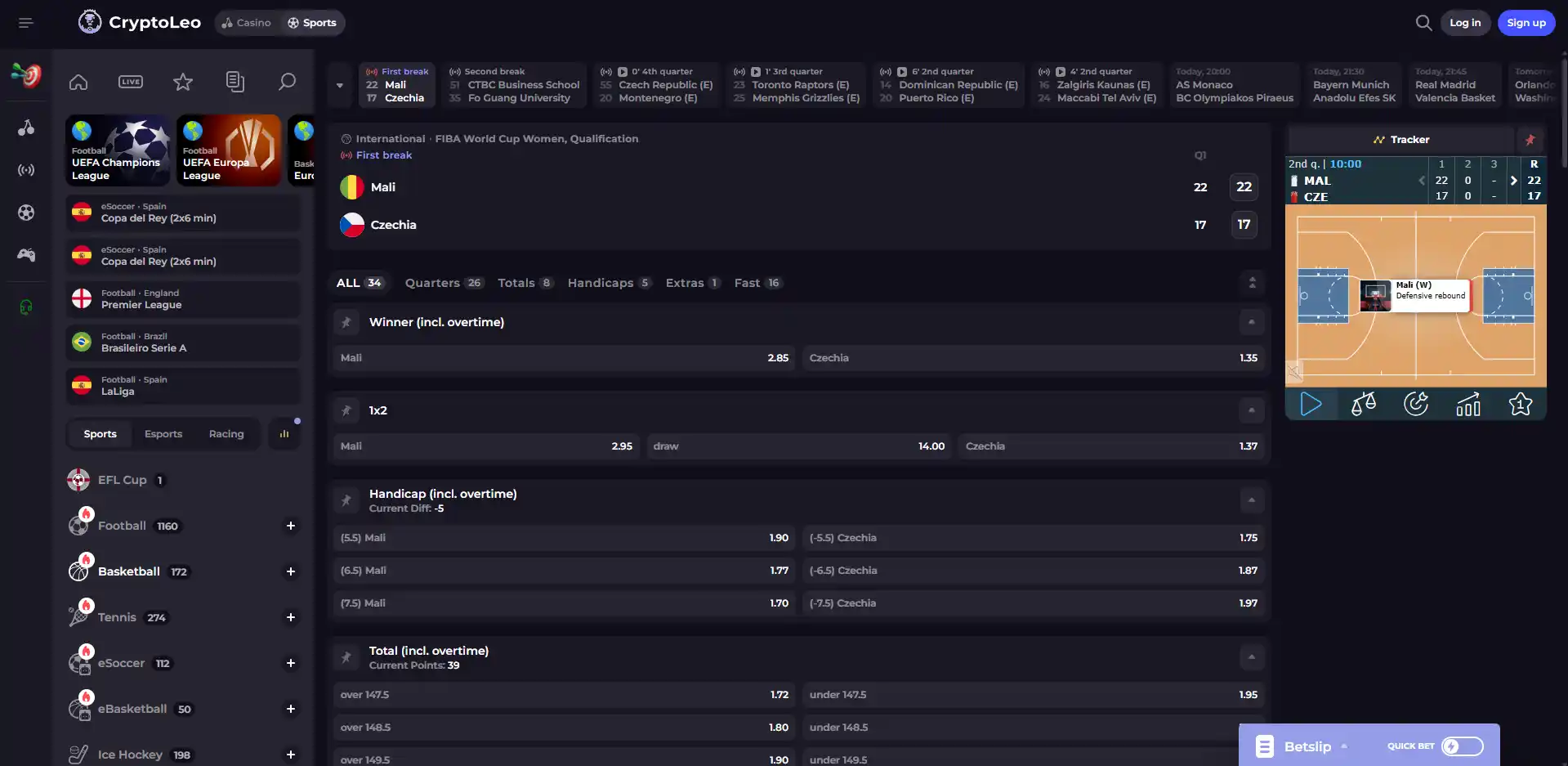
Task: Toggle the Quick Bet switch
Action: (x=1462, y=746)
